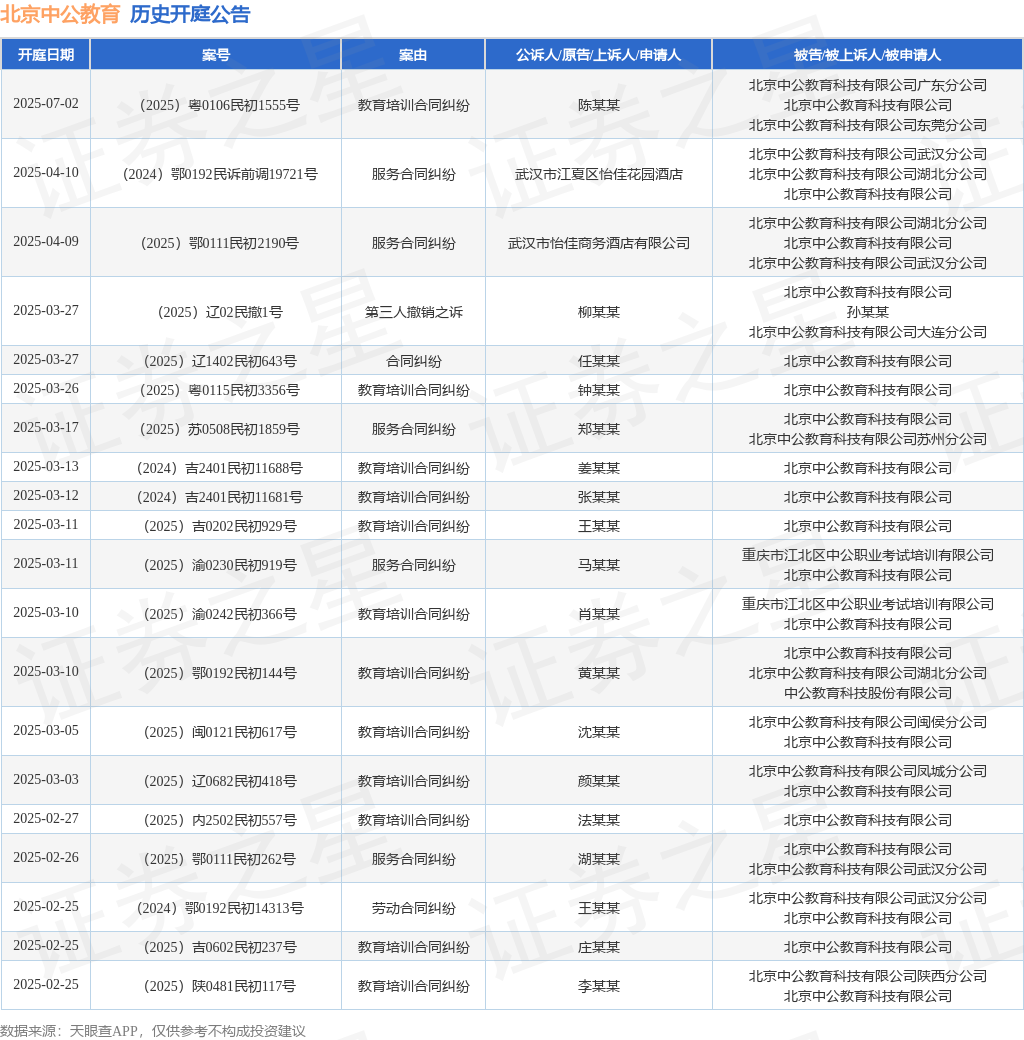The image size is (1024, 1040).
Task: Select case number (2025)吉0602民初237号
Action: tap(216, 947)
